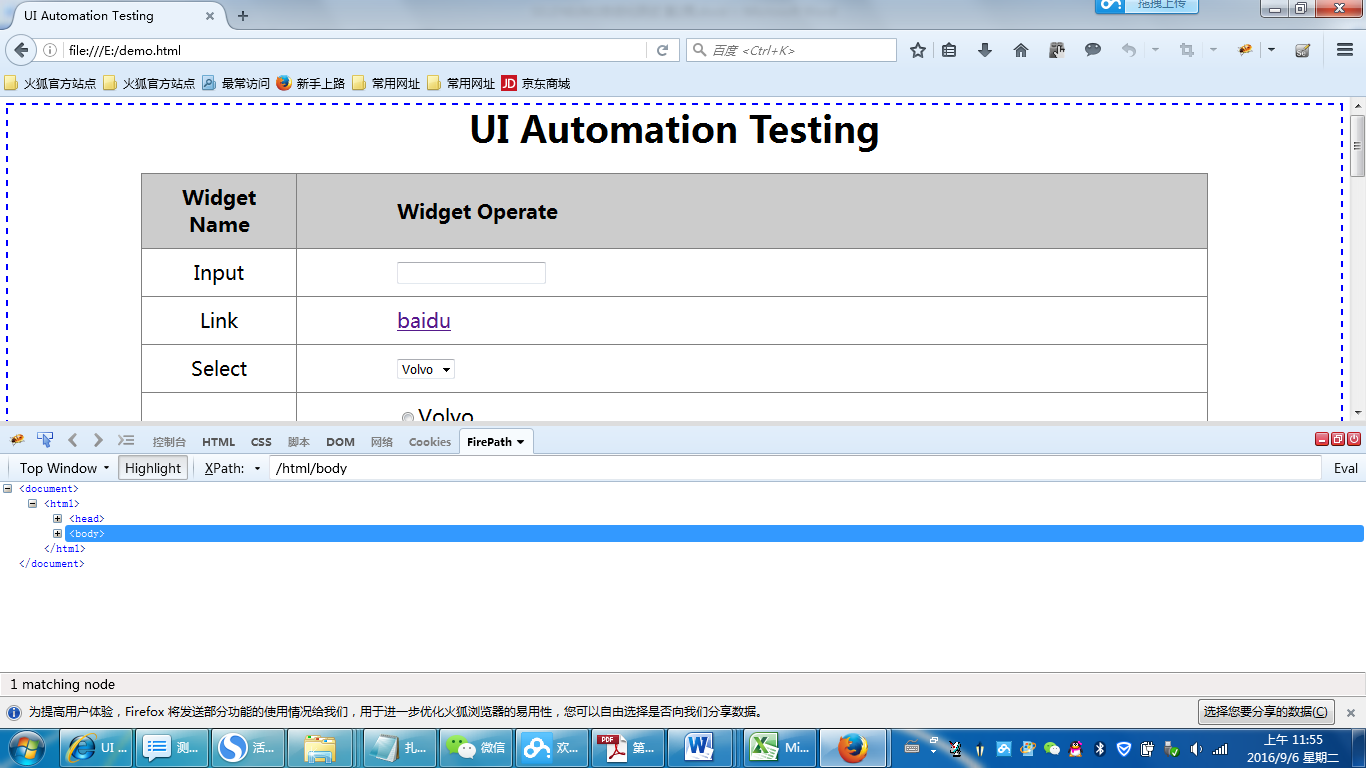Open the Top Window dropdown
This screenshot has width=1366, height=768.
(64, 468)
